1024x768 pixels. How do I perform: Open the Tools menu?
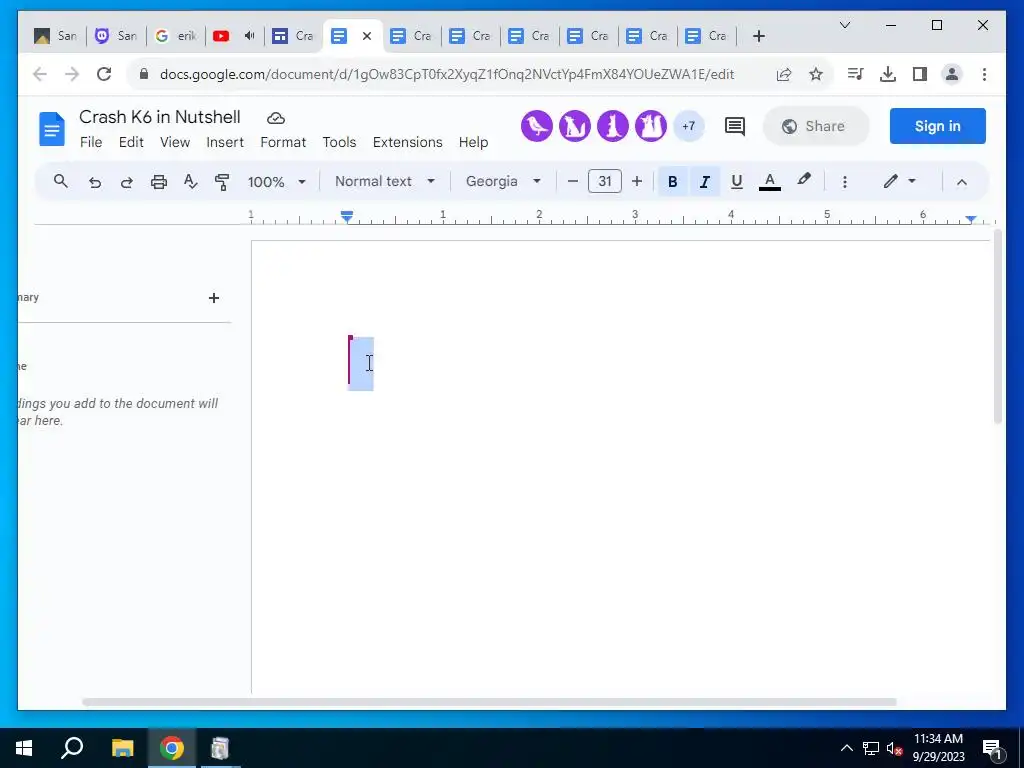click(339, 142)
